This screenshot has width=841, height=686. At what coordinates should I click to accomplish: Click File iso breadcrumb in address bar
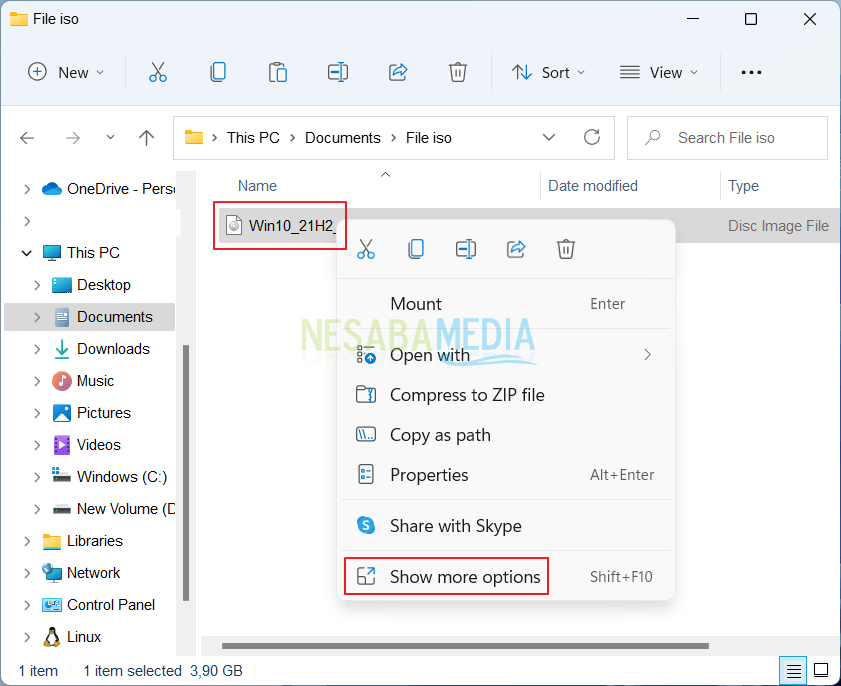coord(429,138)
